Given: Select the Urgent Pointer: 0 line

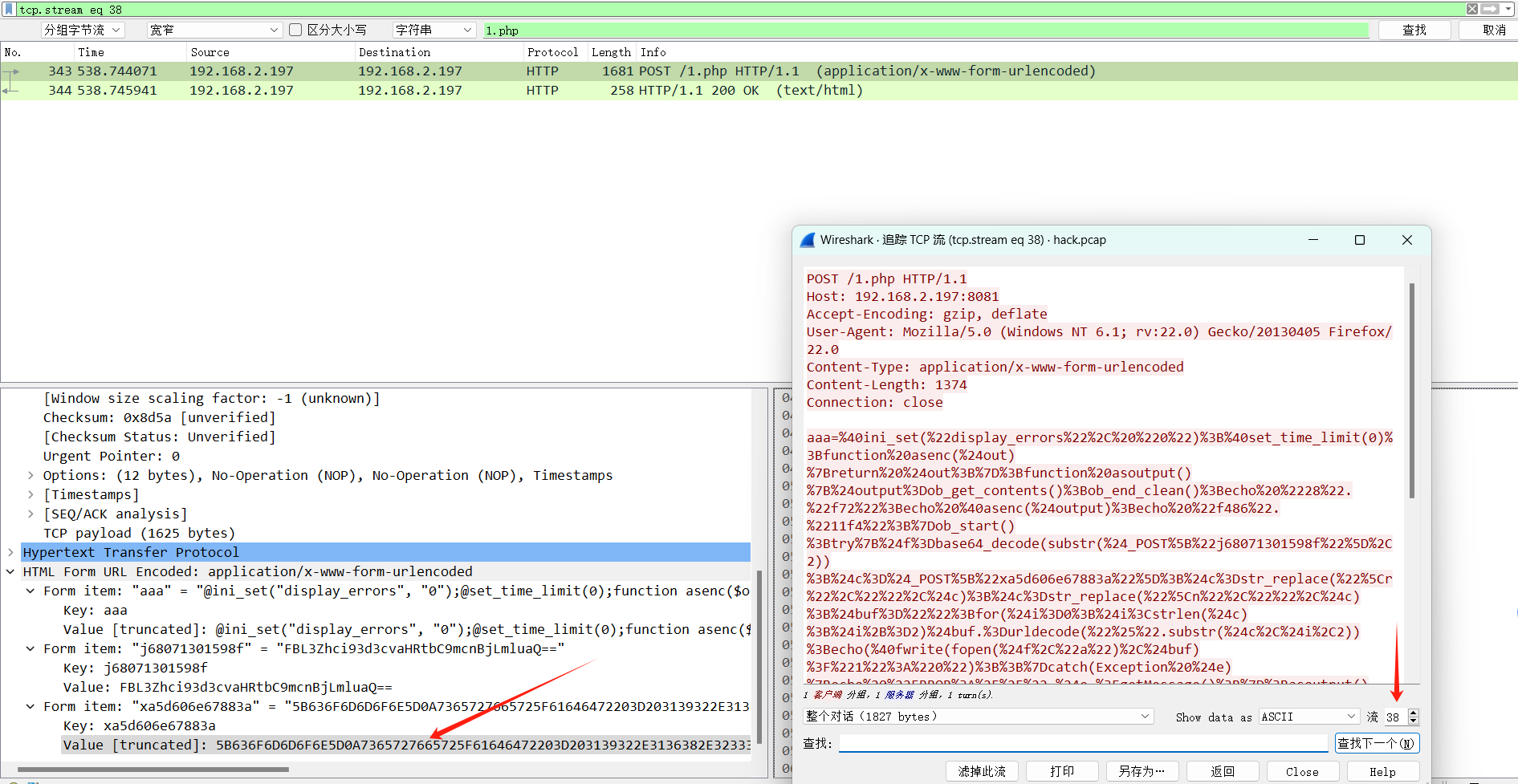Looking at the screenshot, I should tap(112, 457).
